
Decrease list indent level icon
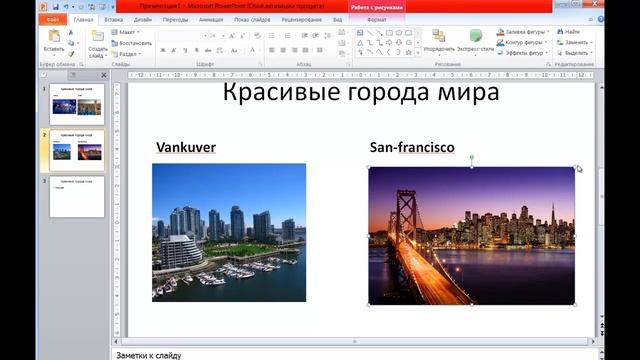point(304,36)
